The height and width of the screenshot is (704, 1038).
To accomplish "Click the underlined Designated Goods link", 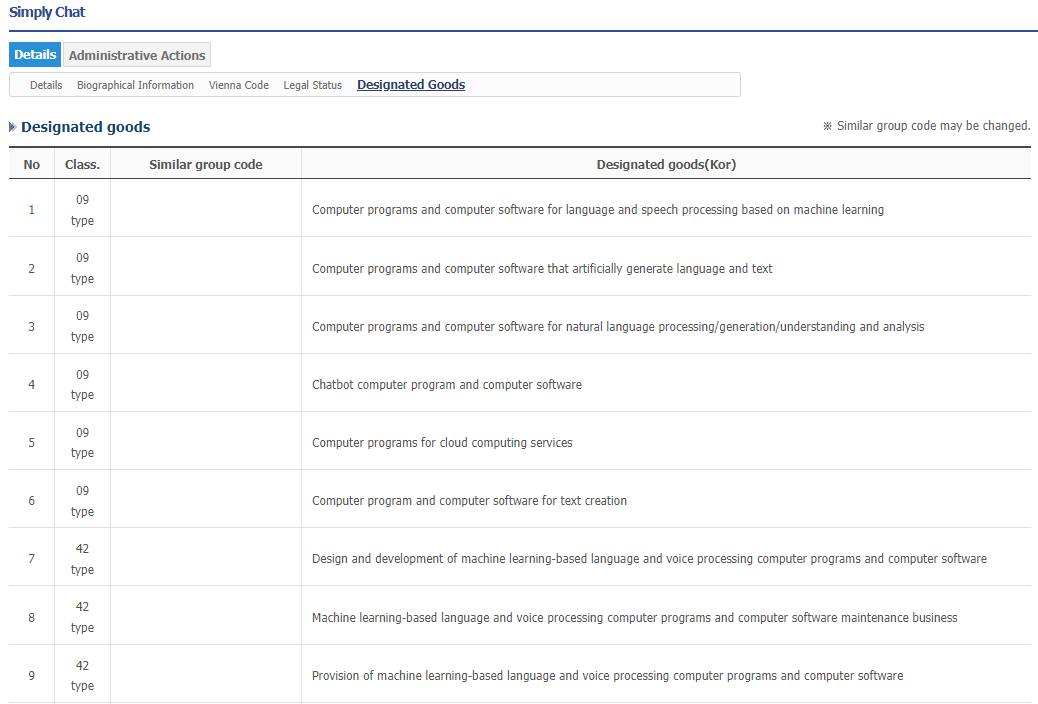I will pos(410,85).
